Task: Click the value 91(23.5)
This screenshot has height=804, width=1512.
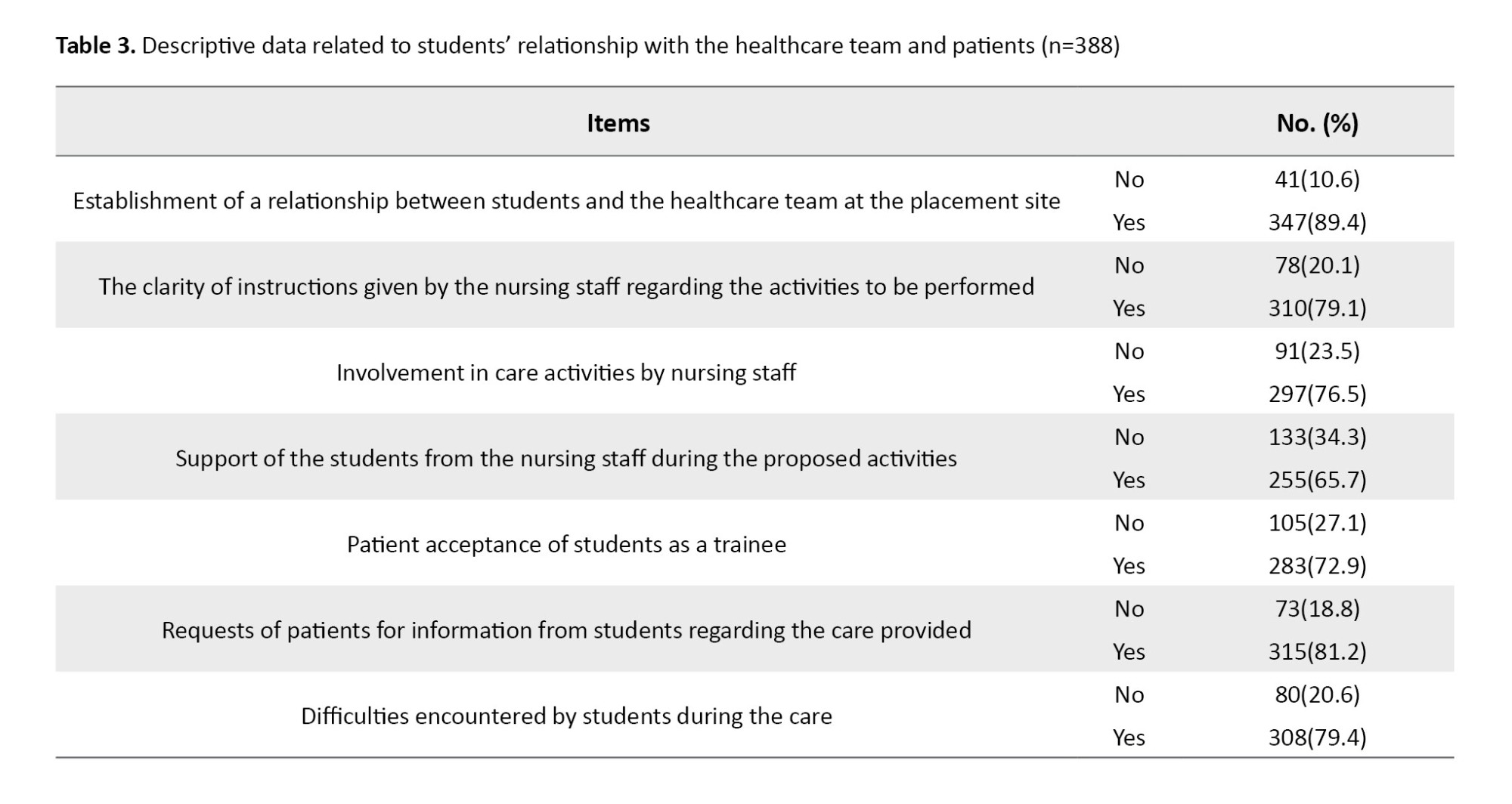Action: pyautogui.click(x=1317, y=351)
